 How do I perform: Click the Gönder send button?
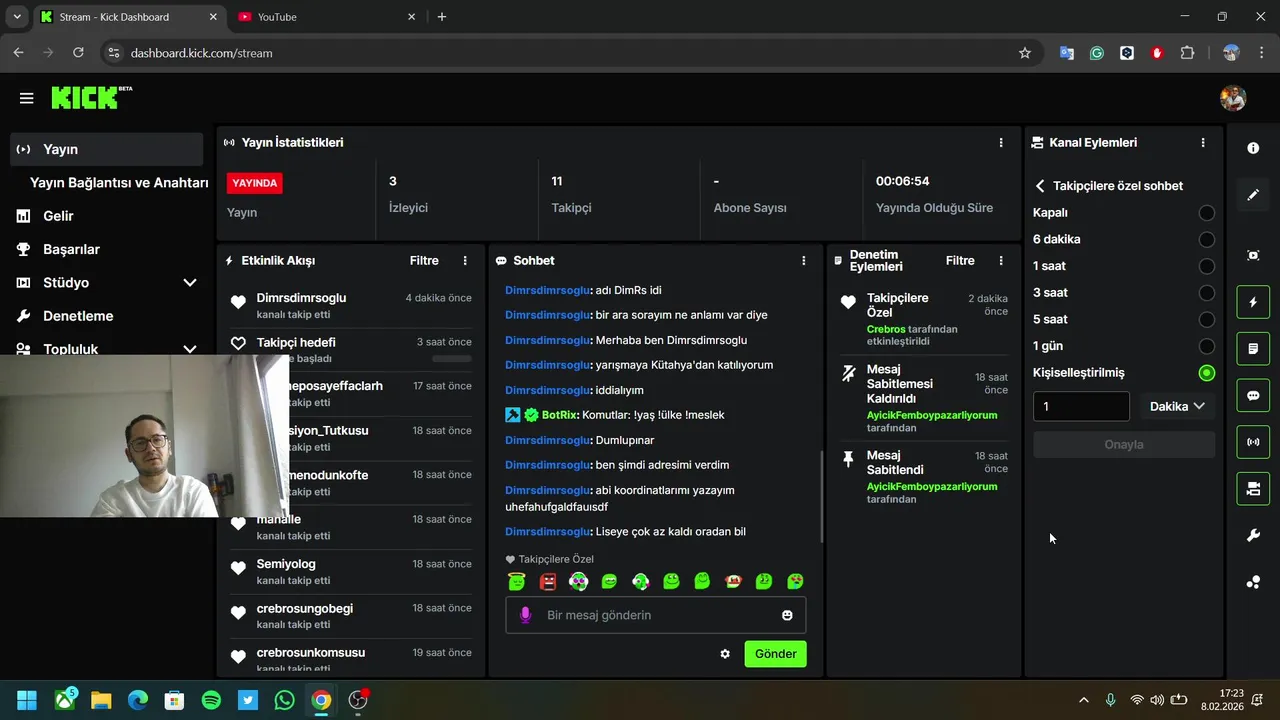point(775,654)
